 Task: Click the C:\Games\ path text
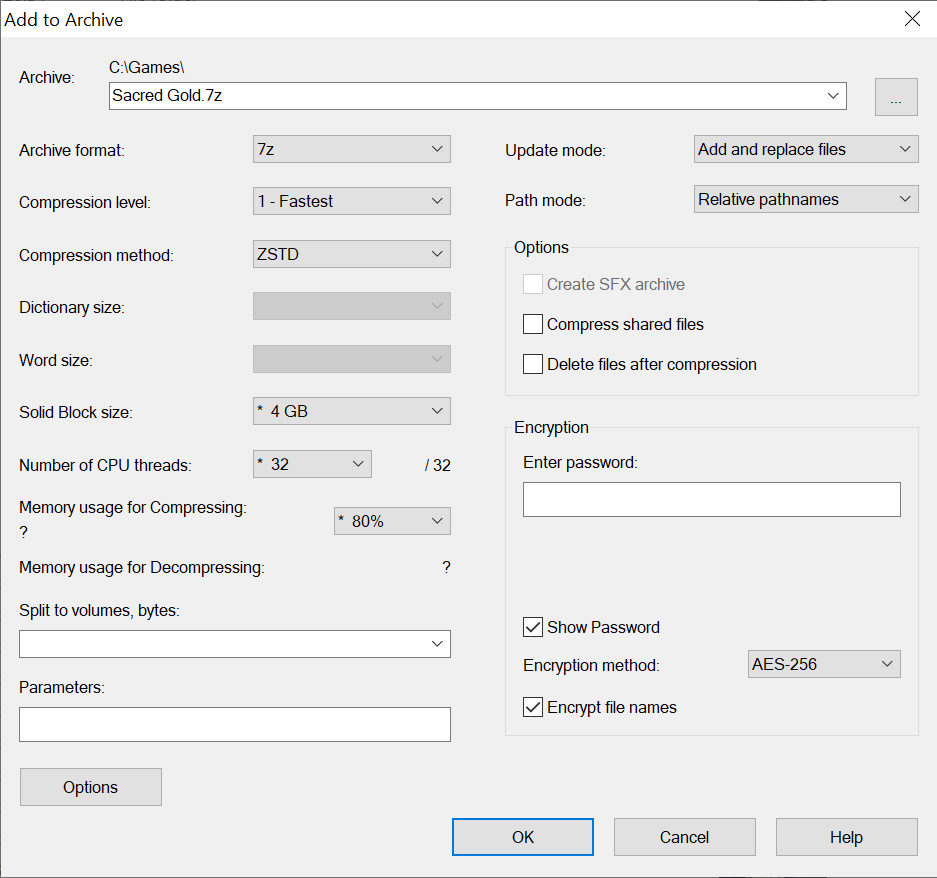click(x=146, y=67)
